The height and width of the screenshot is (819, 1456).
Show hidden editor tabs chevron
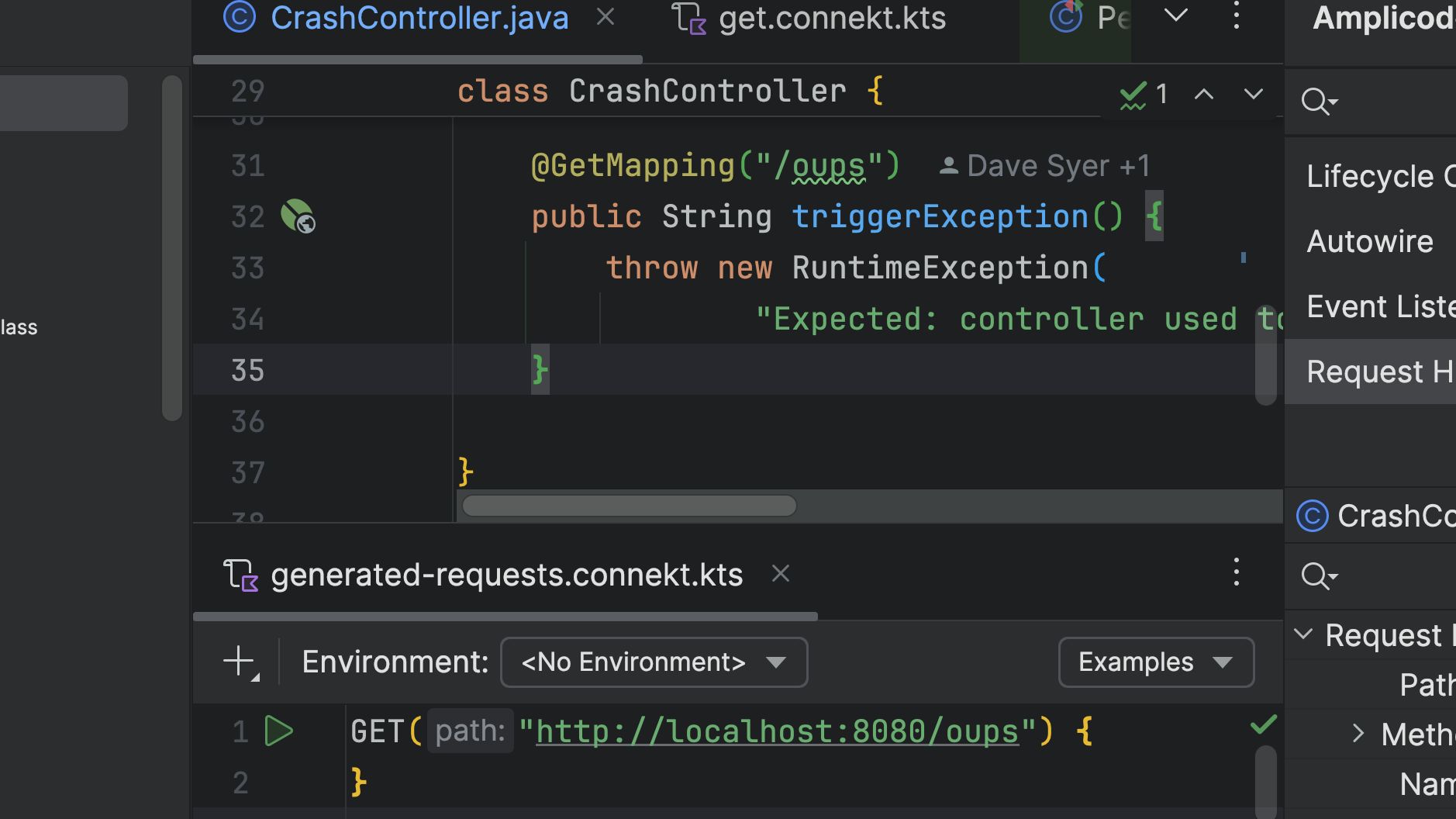click(1176, 16)
